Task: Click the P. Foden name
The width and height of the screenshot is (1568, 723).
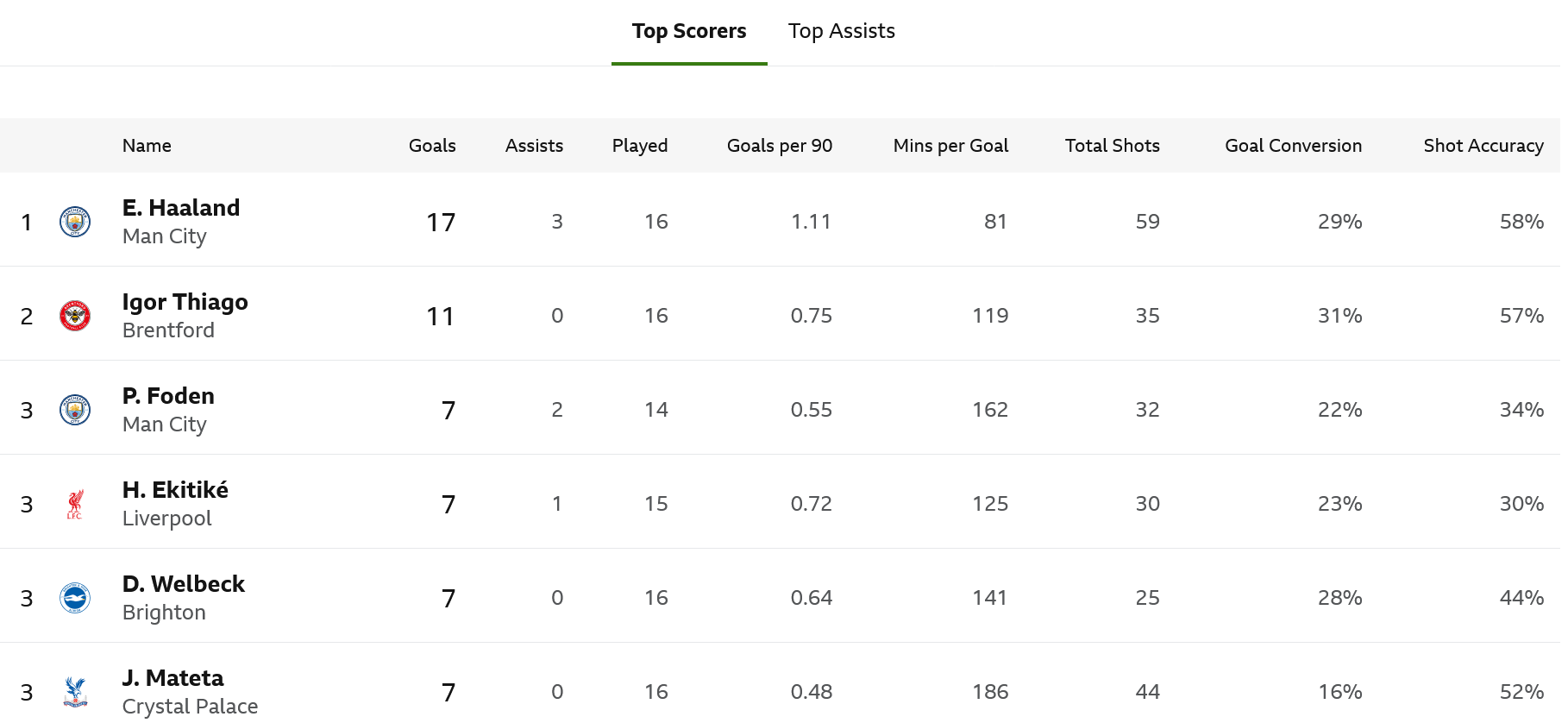Action: 168,396
